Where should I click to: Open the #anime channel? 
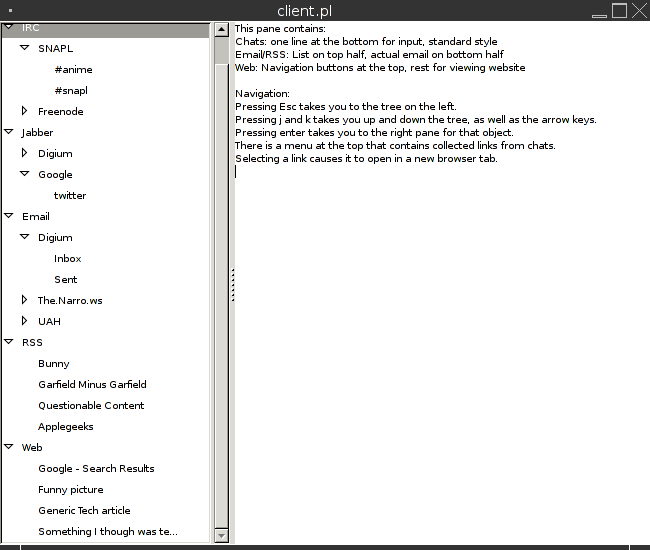coord(73,70)
